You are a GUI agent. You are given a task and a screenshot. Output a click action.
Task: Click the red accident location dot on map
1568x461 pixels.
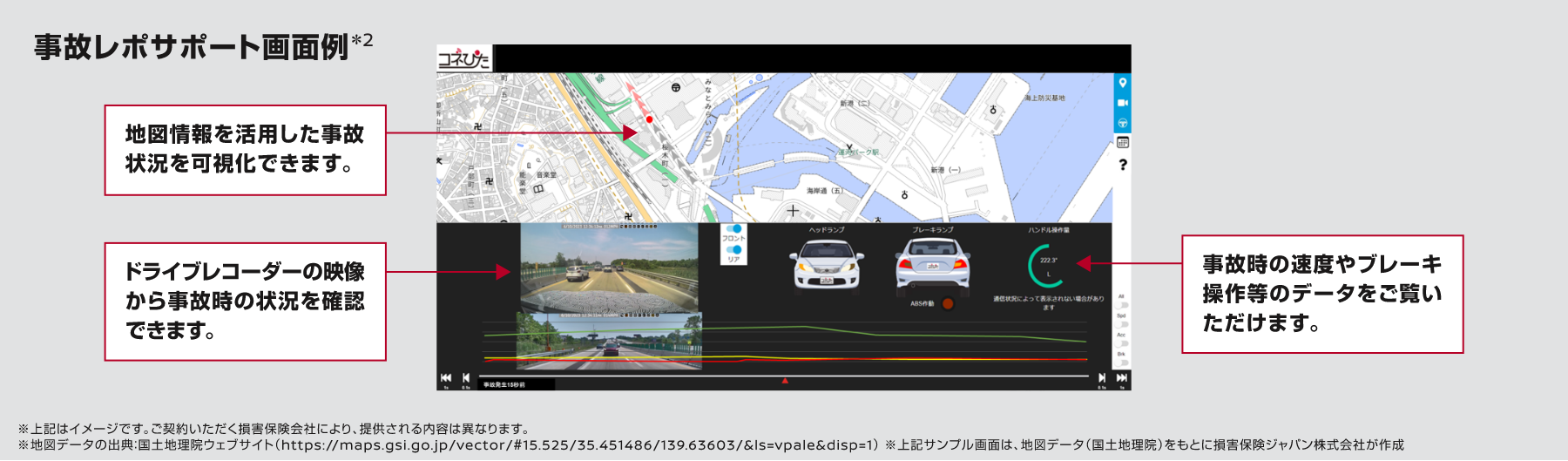(x=649, y=119)
